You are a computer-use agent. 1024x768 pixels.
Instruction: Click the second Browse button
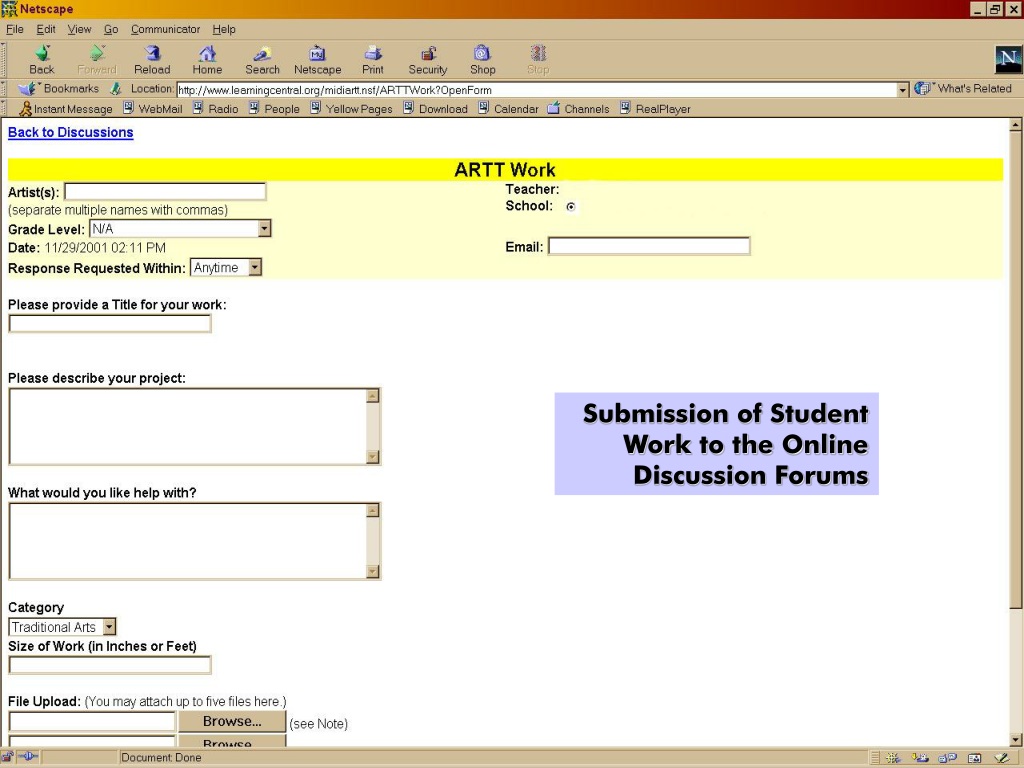tap(232, 742)
